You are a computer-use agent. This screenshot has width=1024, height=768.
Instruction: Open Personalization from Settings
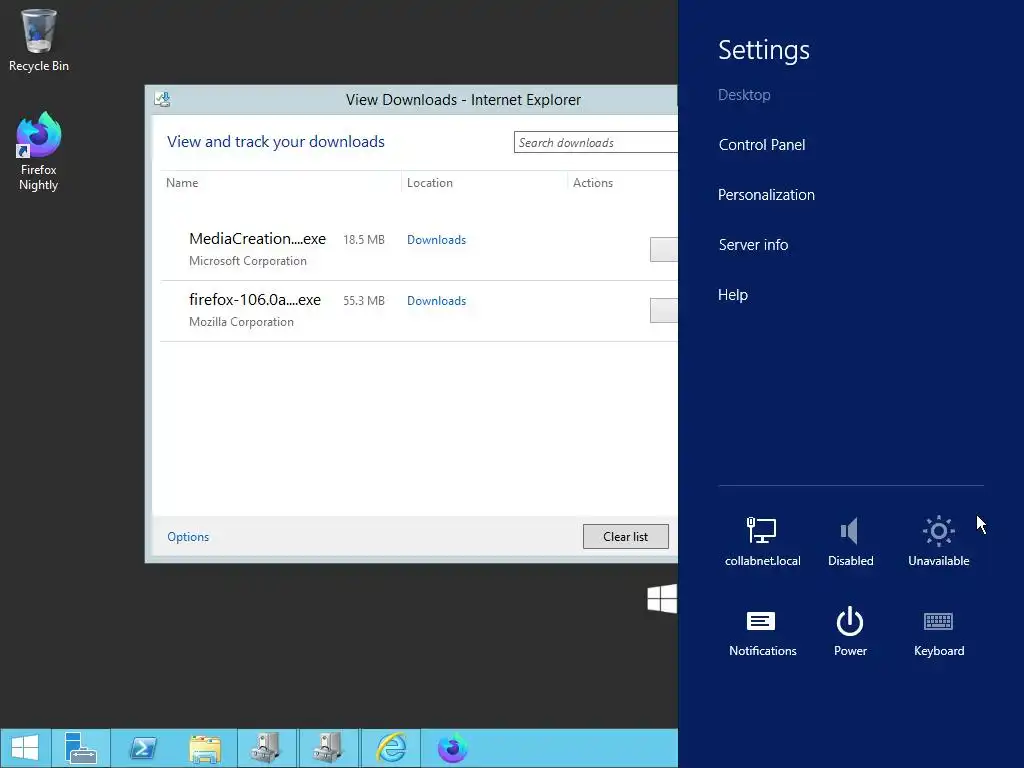[766, 195]
